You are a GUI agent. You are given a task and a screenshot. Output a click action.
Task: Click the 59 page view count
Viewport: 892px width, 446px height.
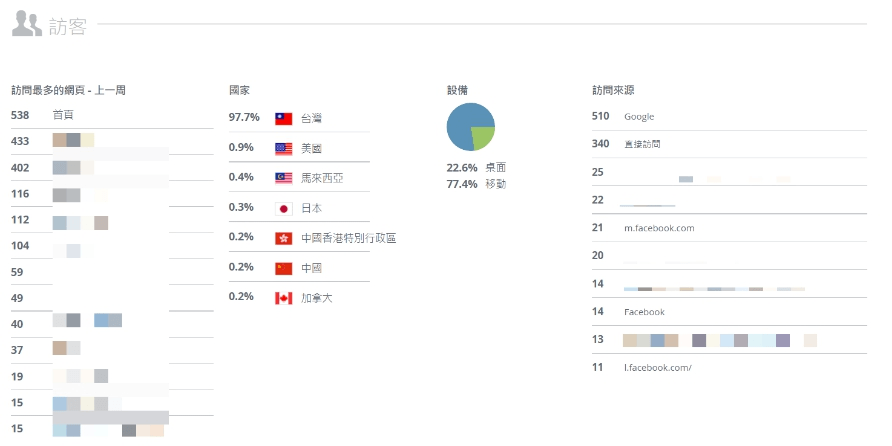pos(17,272)
